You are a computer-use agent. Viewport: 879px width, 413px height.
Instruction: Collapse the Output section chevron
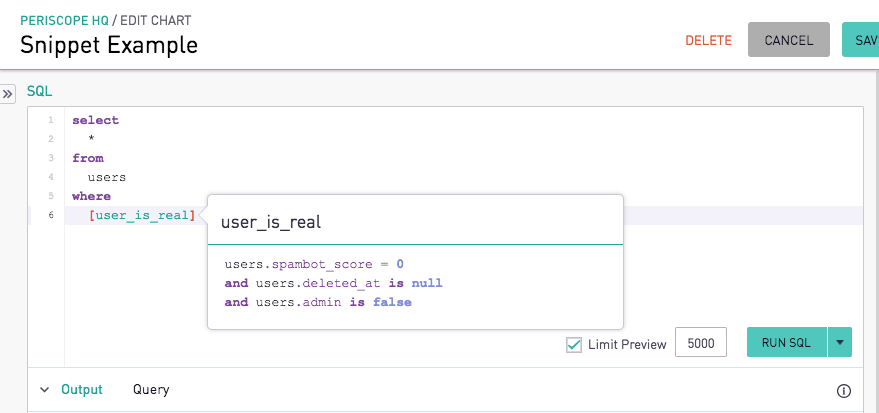tap(45, 390)
